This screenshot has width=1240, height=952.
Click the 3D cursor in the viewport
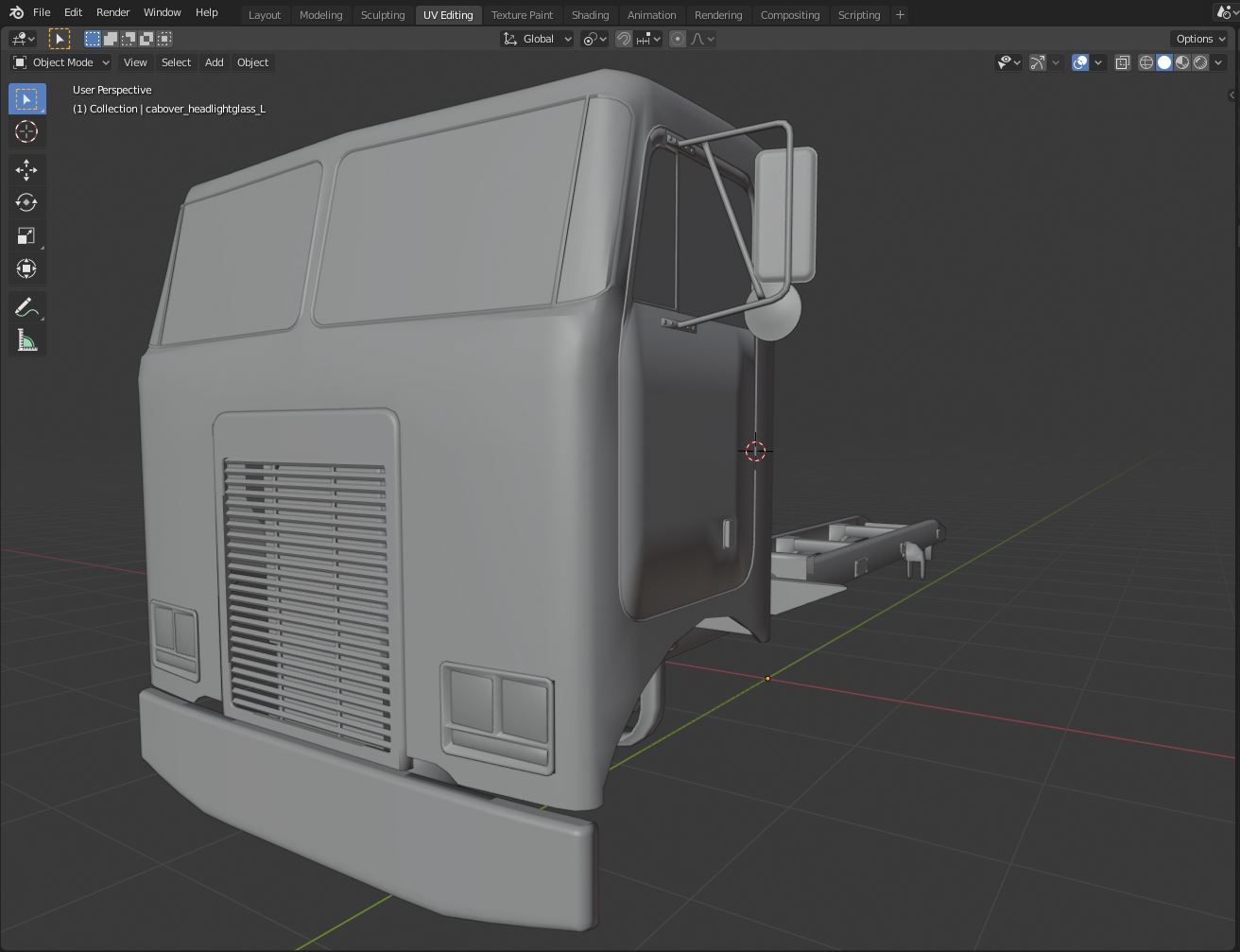point(755,451)
